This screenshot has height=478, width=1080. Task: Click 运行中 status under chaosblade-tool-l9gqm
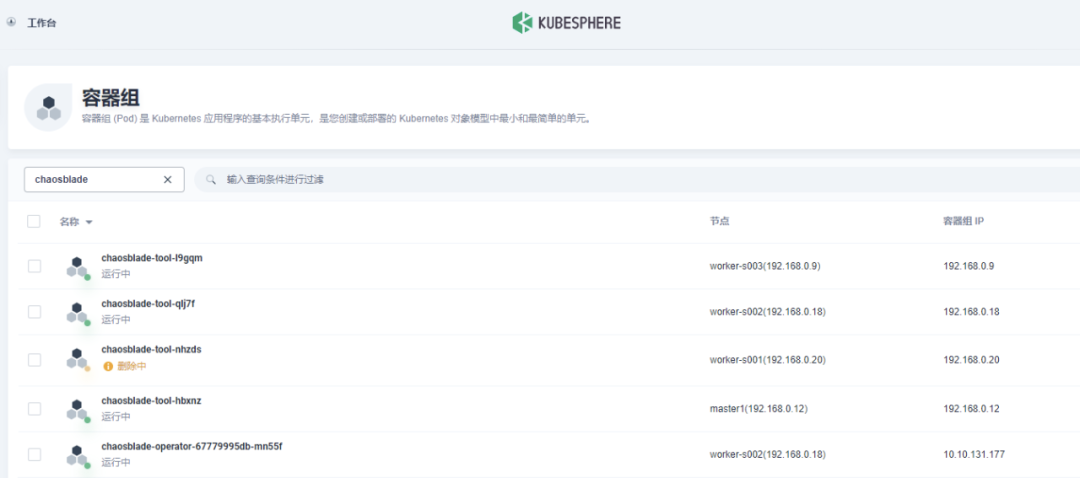pyautogui.click(x=116, y=273)
